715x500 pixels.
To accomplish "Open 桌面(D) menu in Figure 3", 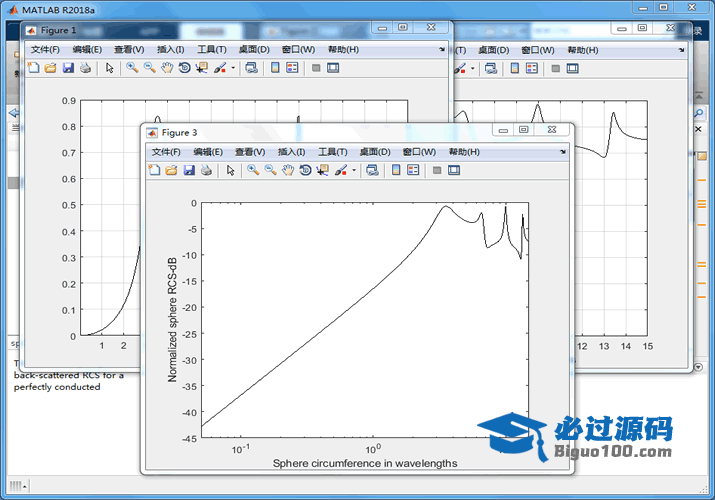I will pos(375,152).
